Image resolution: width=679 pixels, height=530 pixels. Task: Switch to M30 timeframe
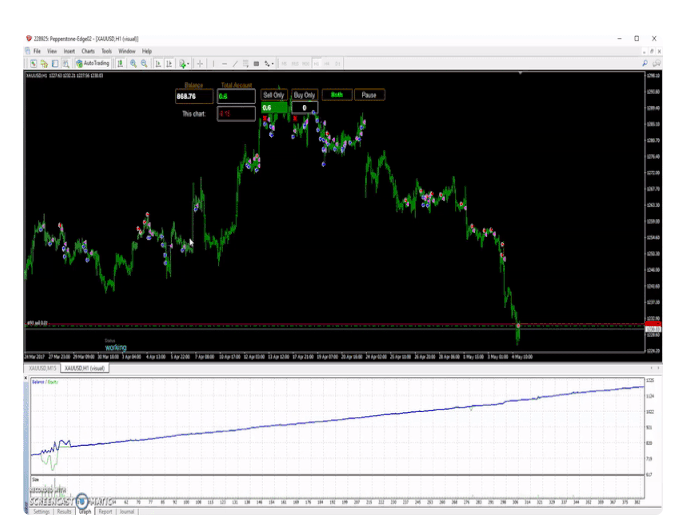click(x=306, y=64)
